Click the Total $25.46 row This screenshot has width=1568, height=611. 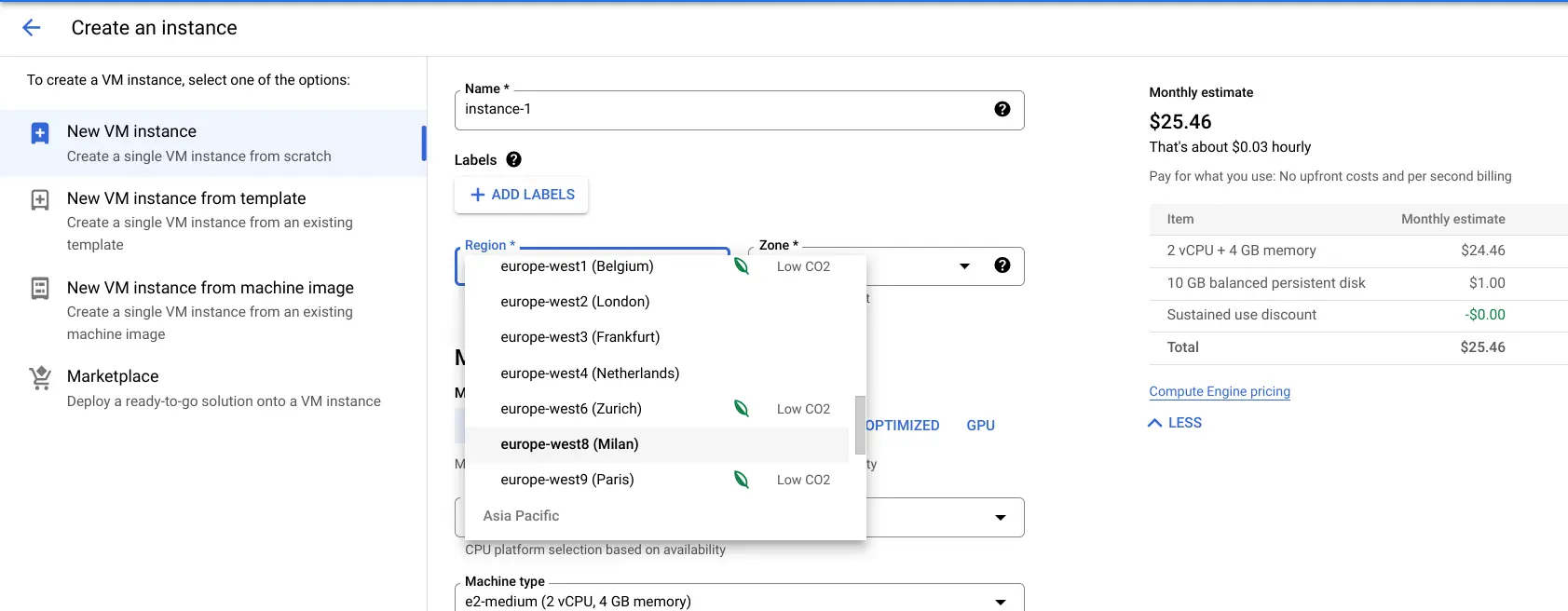[x=1358, y=347]
